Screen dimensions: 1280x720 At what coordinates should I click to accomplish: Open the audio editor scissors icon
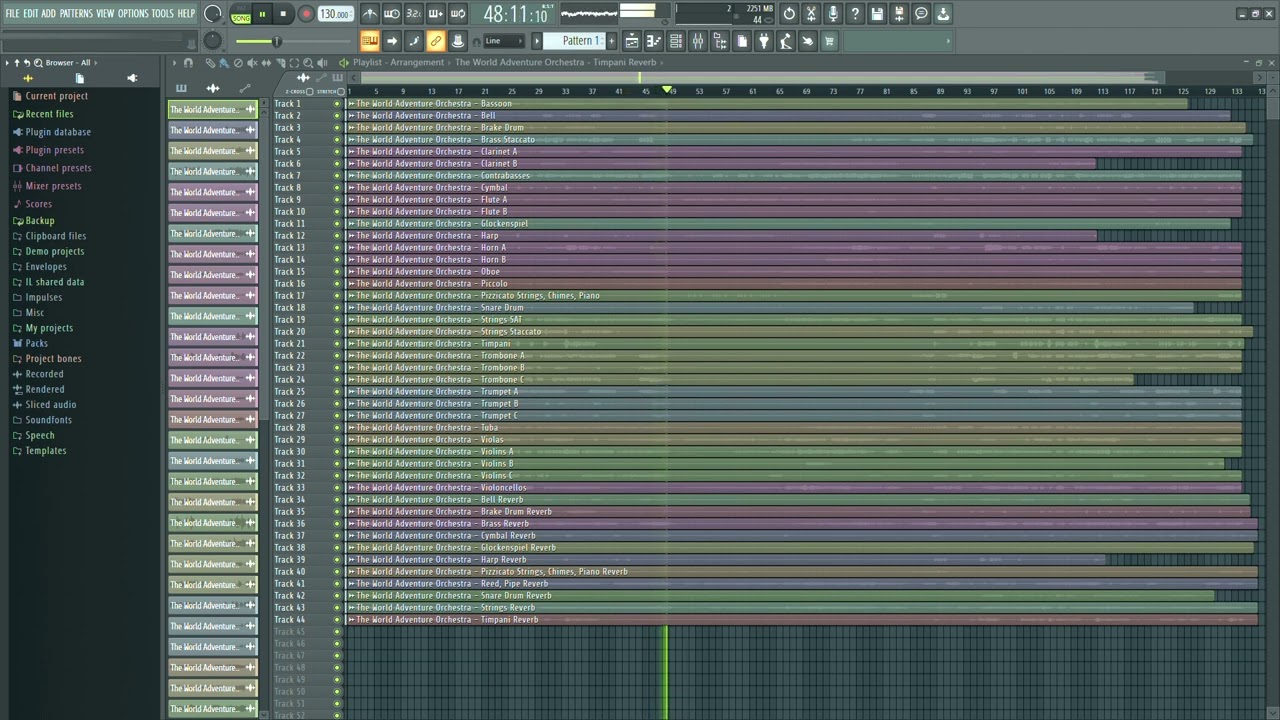(x=811, y=14)
